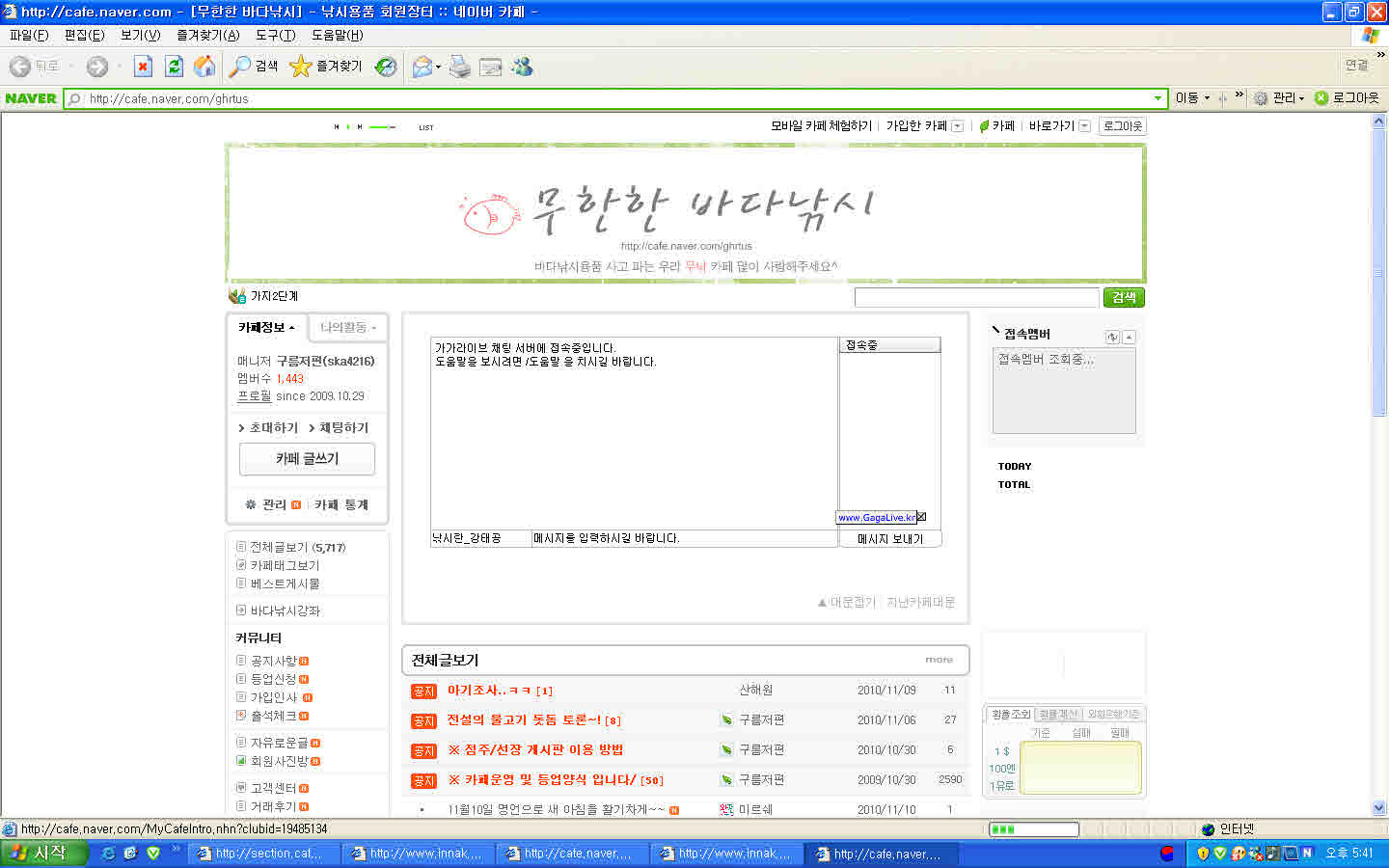Refresh the 접속멤버 member list icon
The width and height of the screenshot is (1389, 868).
(x=1112, y=337)
